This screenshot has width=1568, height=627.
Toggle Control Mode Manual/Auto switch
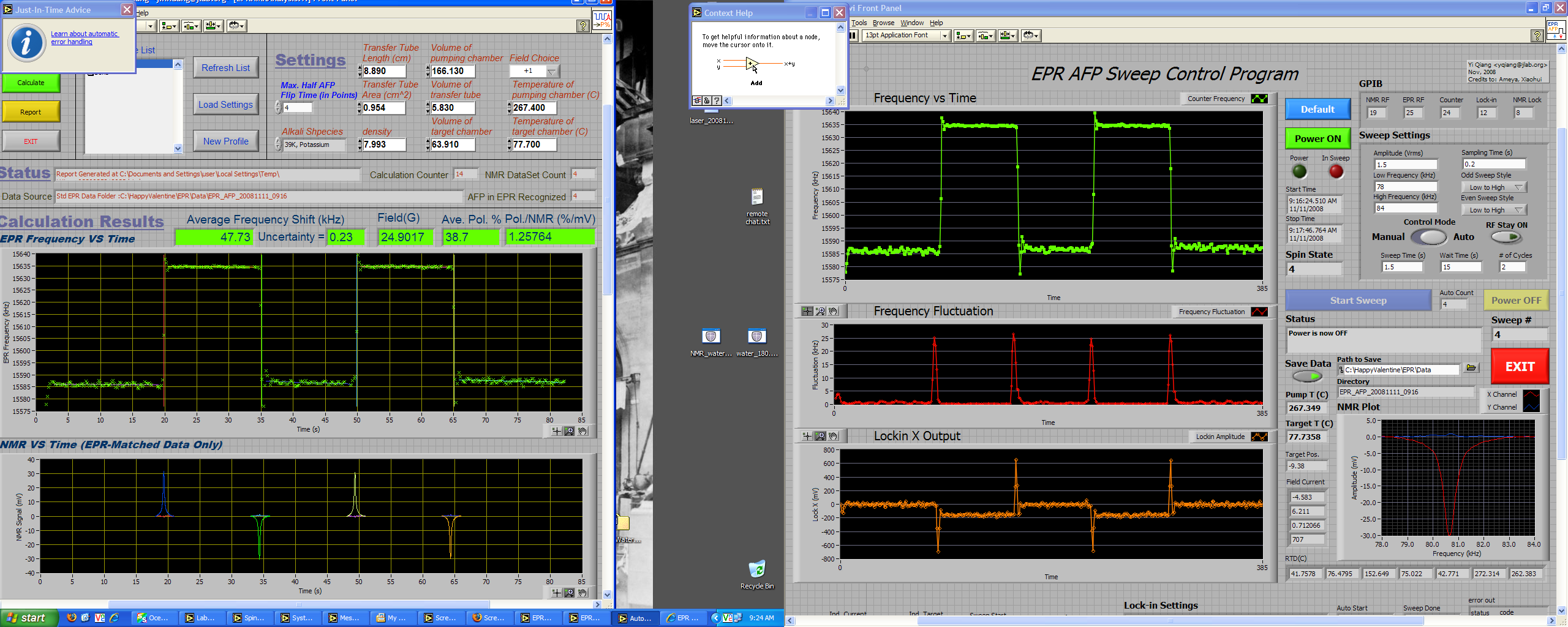coord(1429,237)
